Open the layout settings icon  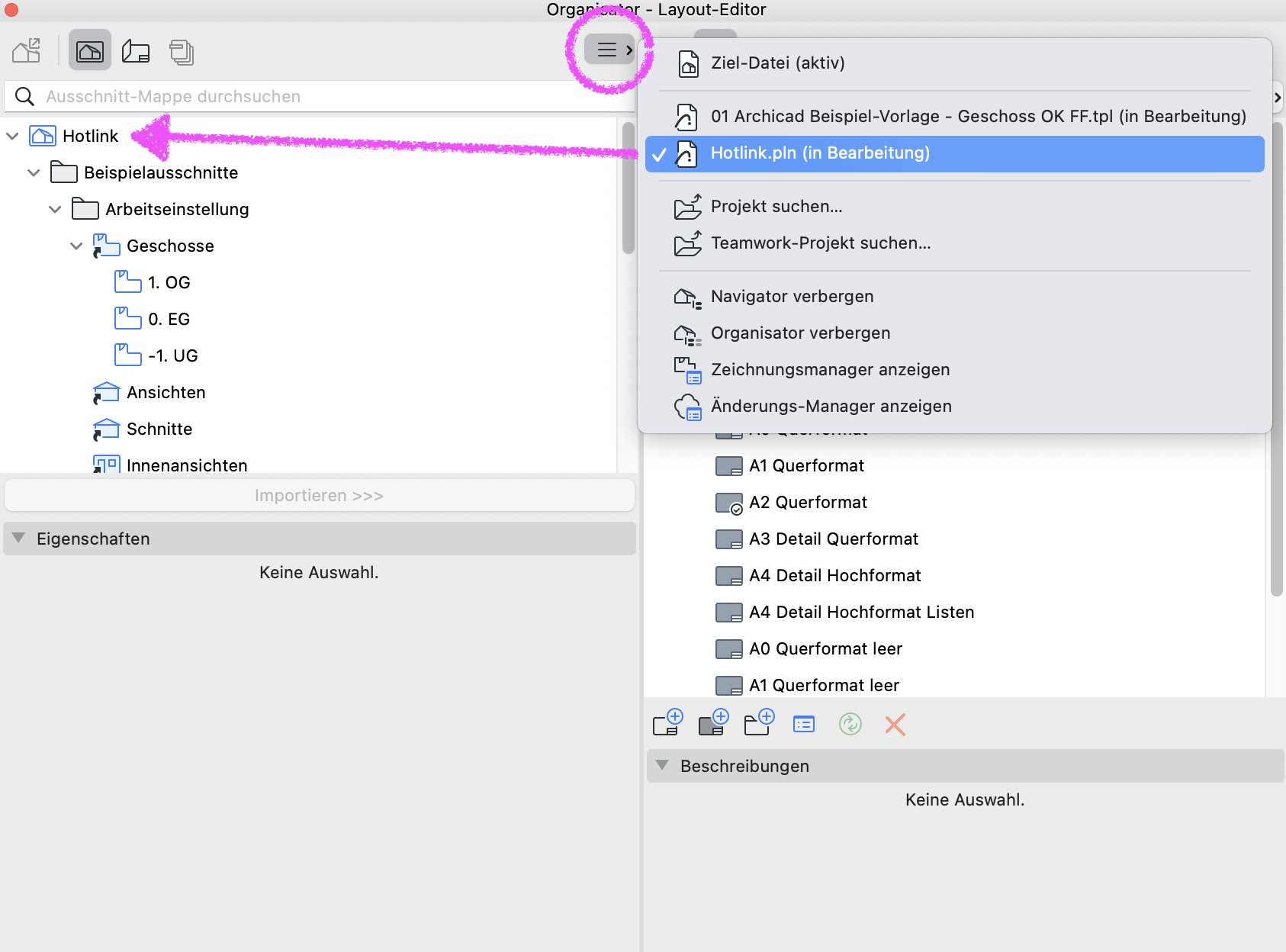[804, 724]
